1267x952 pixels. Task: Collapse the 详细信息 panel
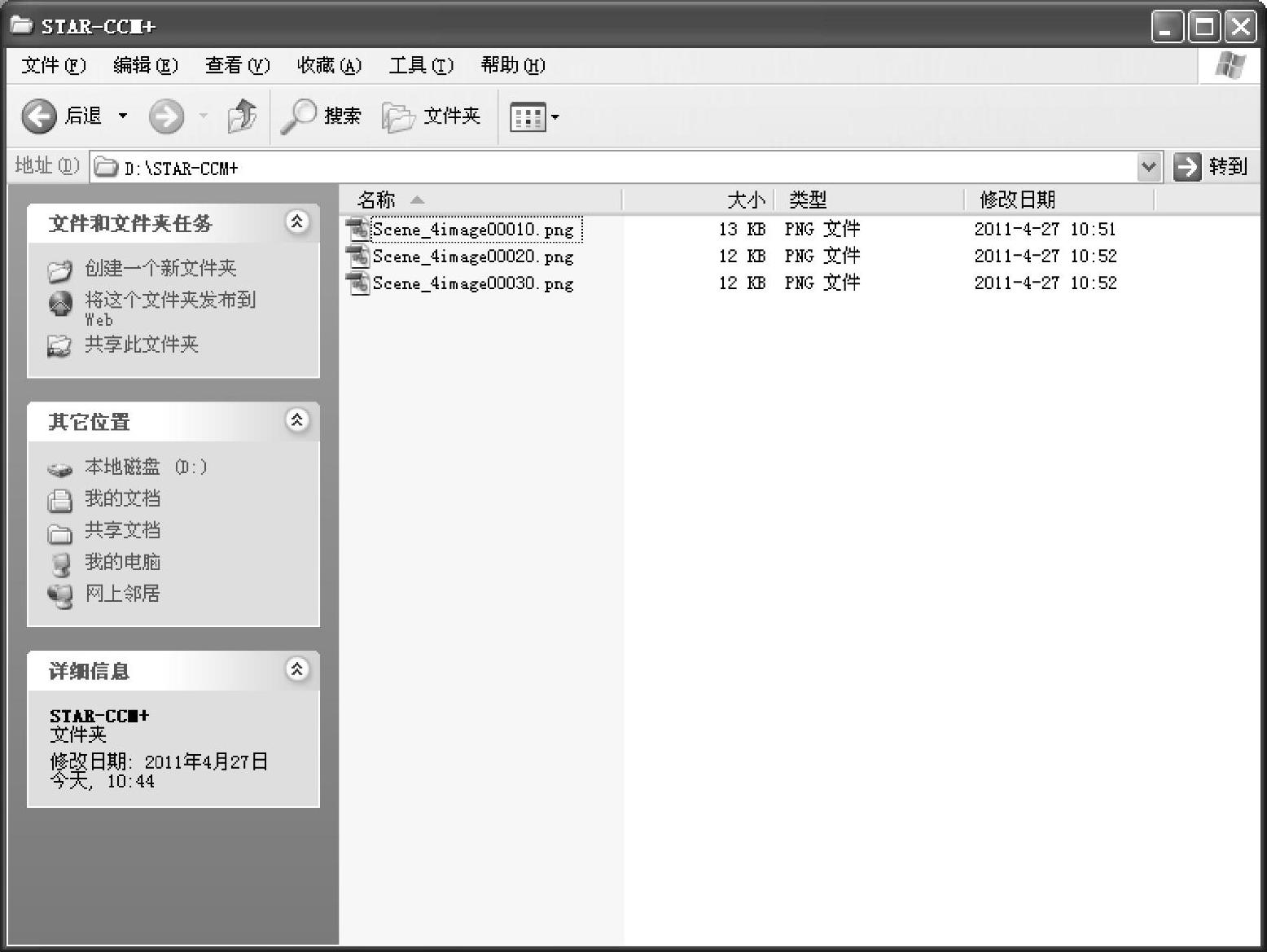coord(297,669)
